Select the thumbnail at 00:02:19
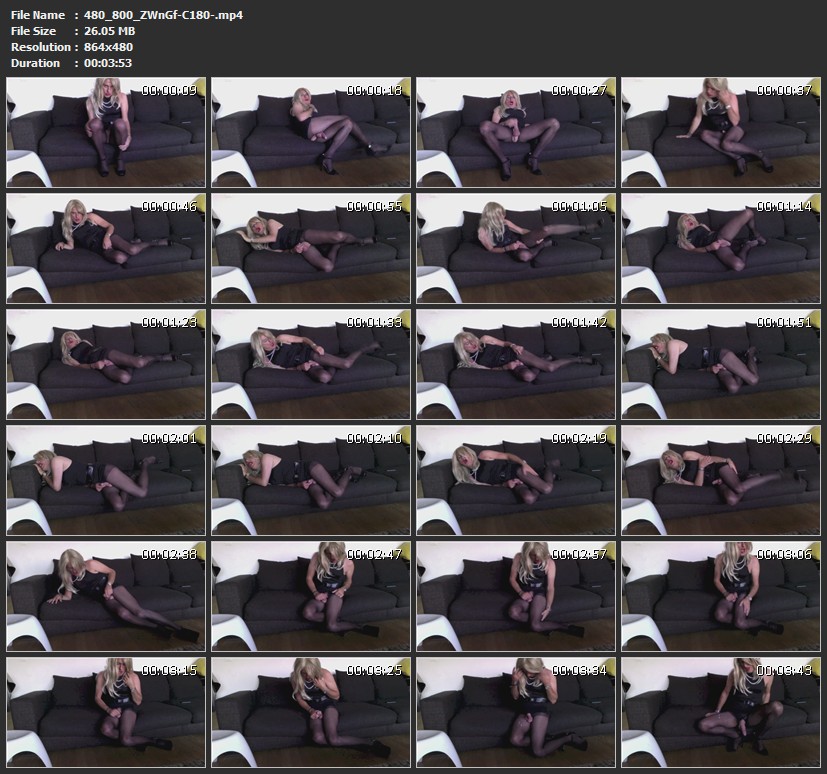Viewport: 827px width, 774px height. click(x=516, y=480)
